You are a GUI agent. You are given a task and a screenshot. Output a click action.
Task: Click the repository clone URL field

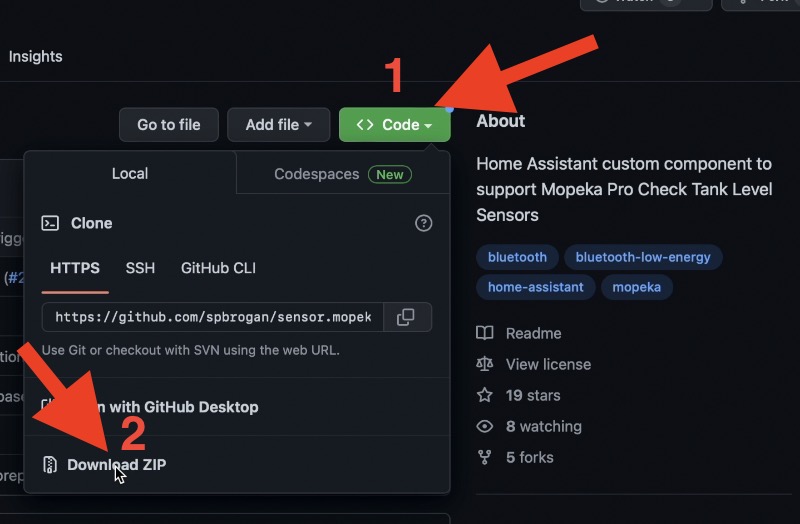click(213, 317)
